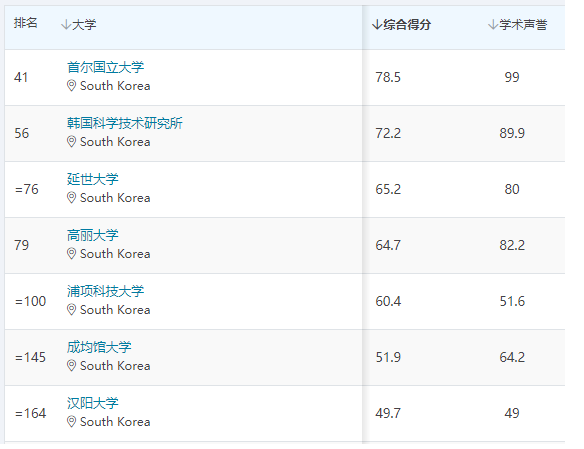This screenshot has width=584, height=449.
Task: Click South Korea text under 首尔国立大学
Action: pos(115,86)
